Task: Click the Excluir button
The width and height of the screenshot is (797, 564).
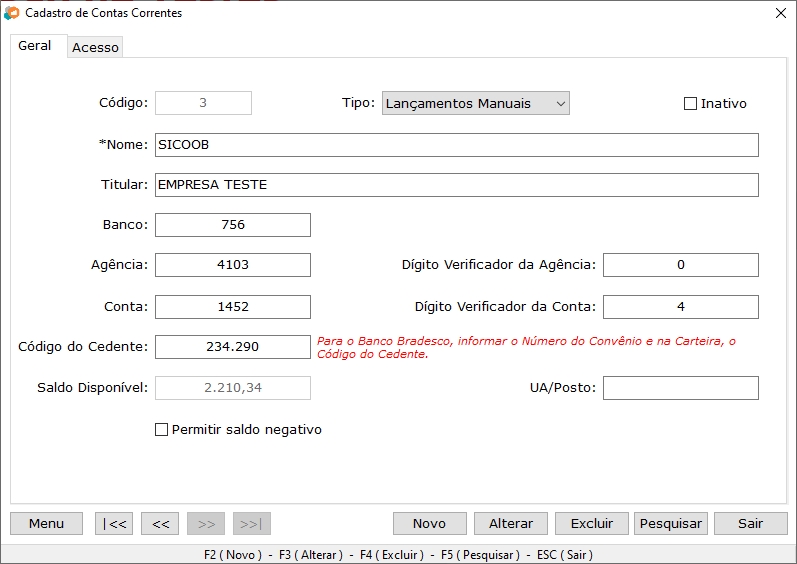Action: click(x=591, y=523)
